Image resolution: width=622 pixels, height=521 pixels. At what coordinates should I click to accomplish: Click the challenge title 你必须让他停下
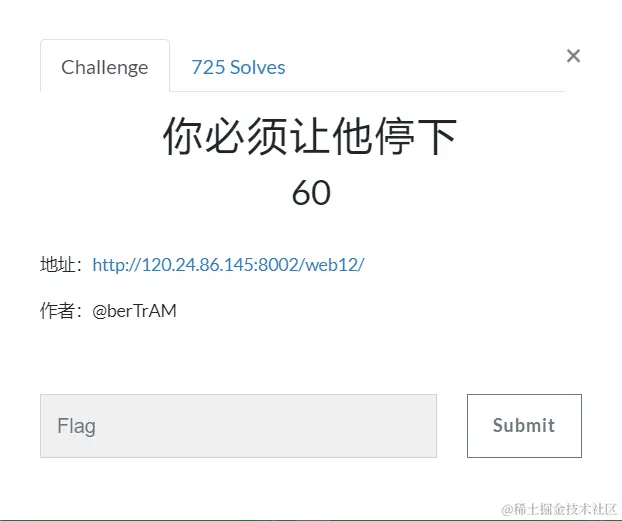pyautogui.click(x=310, y=136)
